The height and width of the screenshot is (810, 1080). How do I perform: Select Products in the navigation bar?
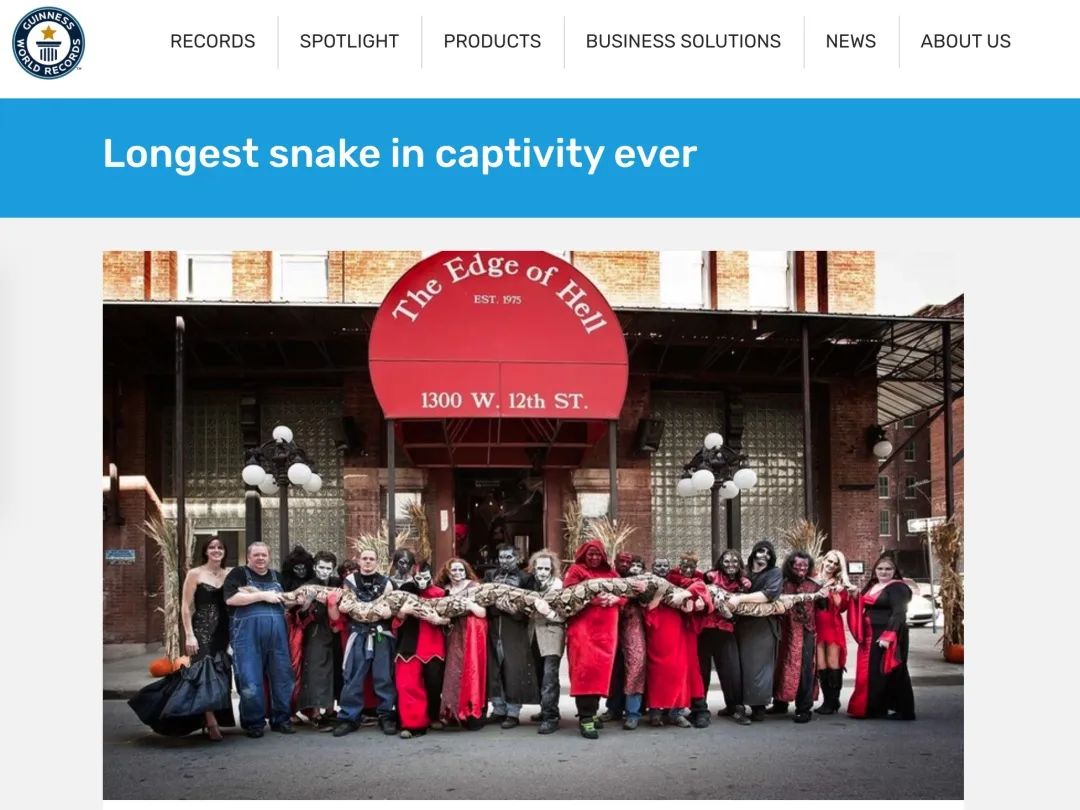pos(492,41)
